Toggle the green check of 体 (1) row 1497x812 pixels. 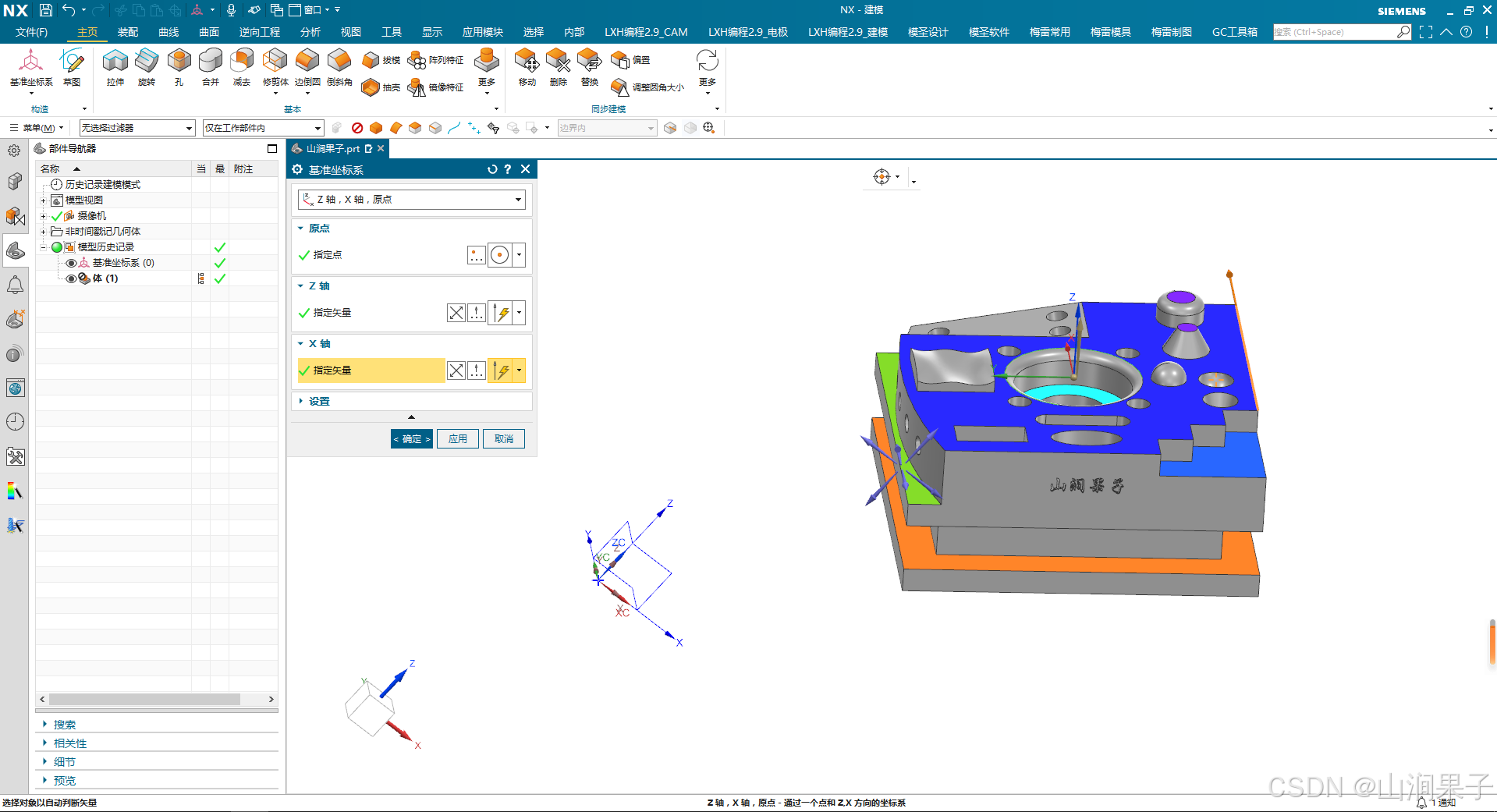click(x=220, y=278)
